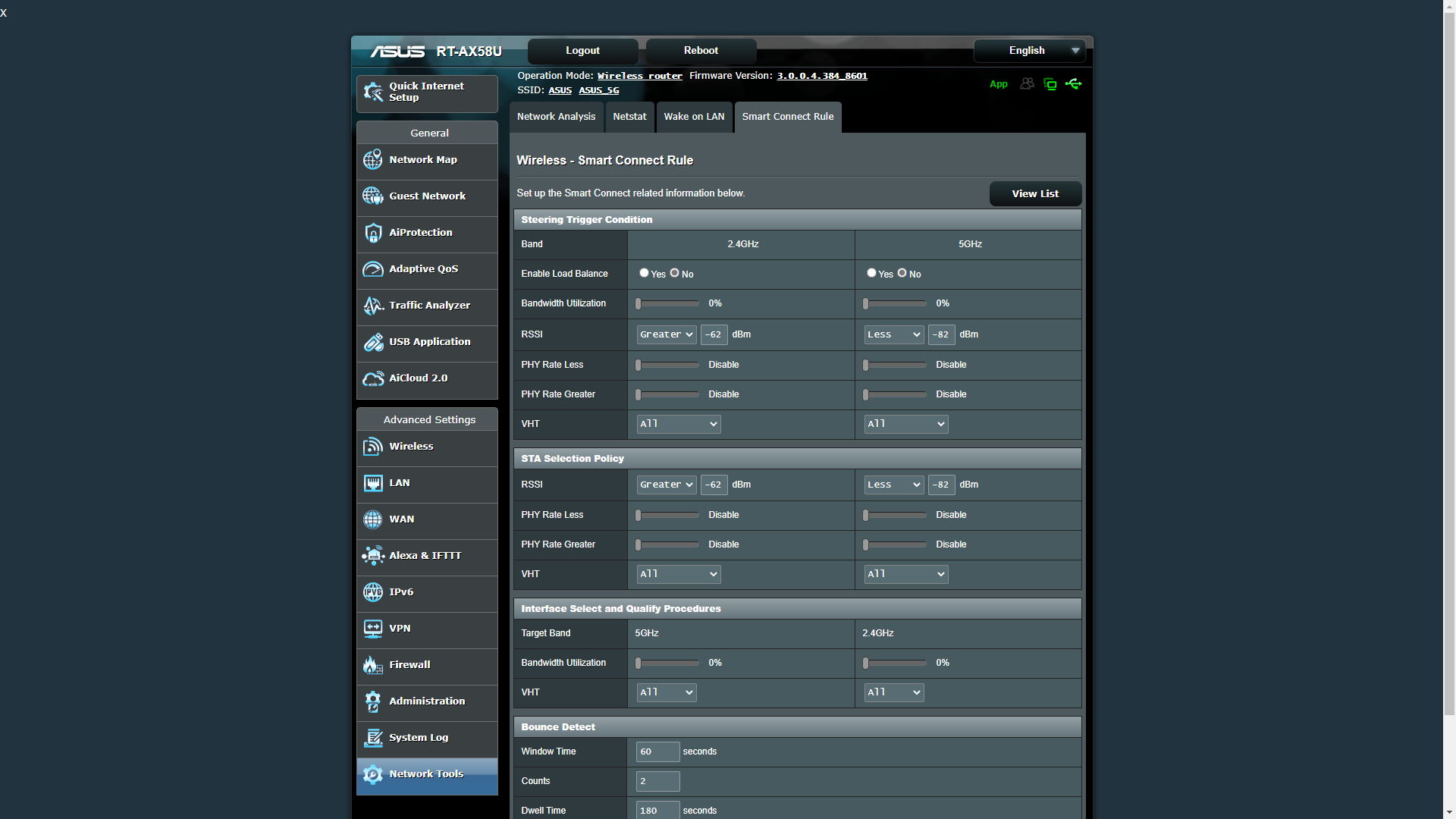Click the View List button
Screen dimensions: 1456x819
(x=1034, y=193)
